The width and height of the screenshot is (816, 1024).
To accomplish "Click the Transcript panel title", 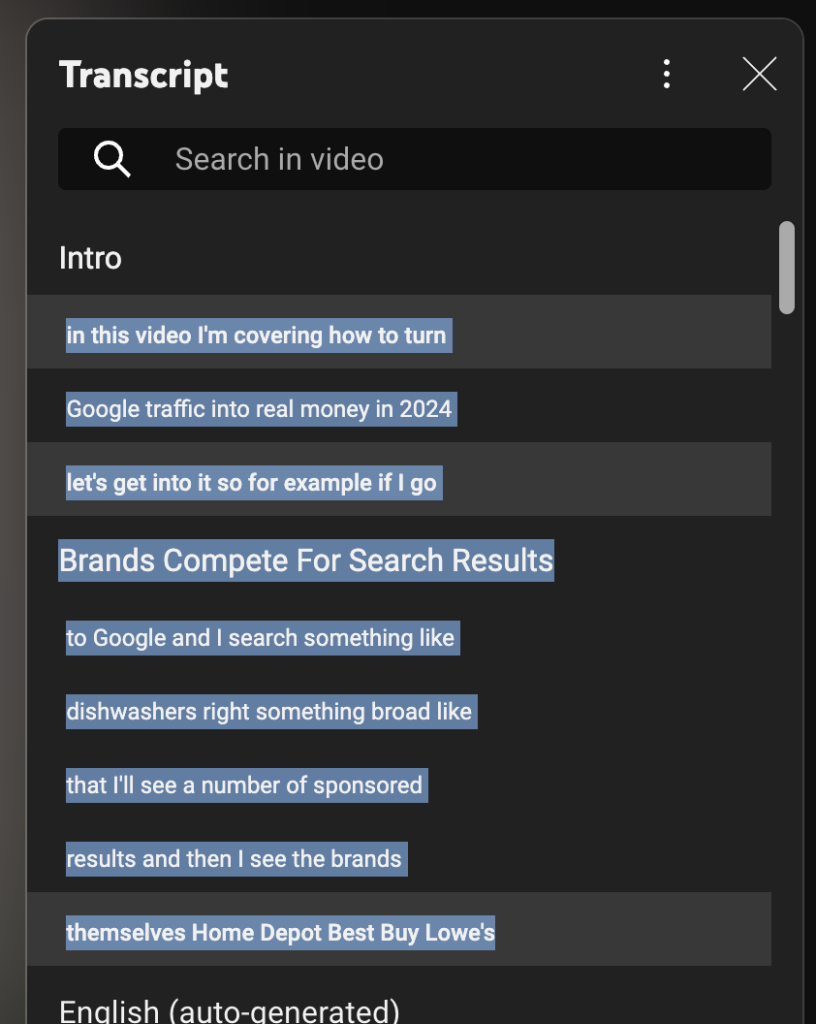I will (143, 74).
